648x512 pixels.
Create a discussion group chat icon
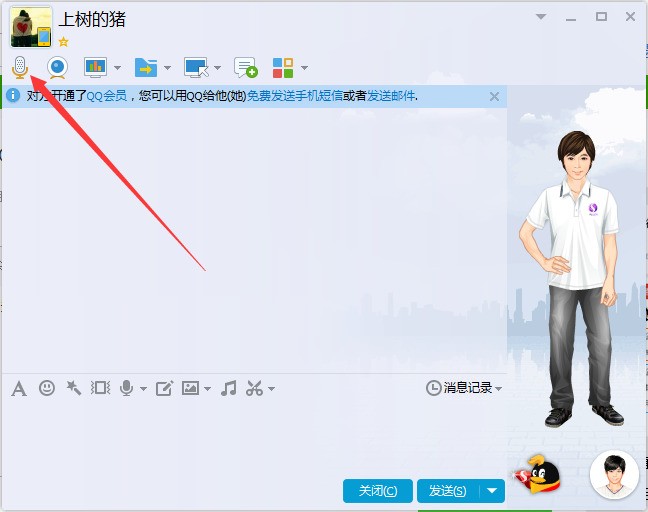[246, 67]
